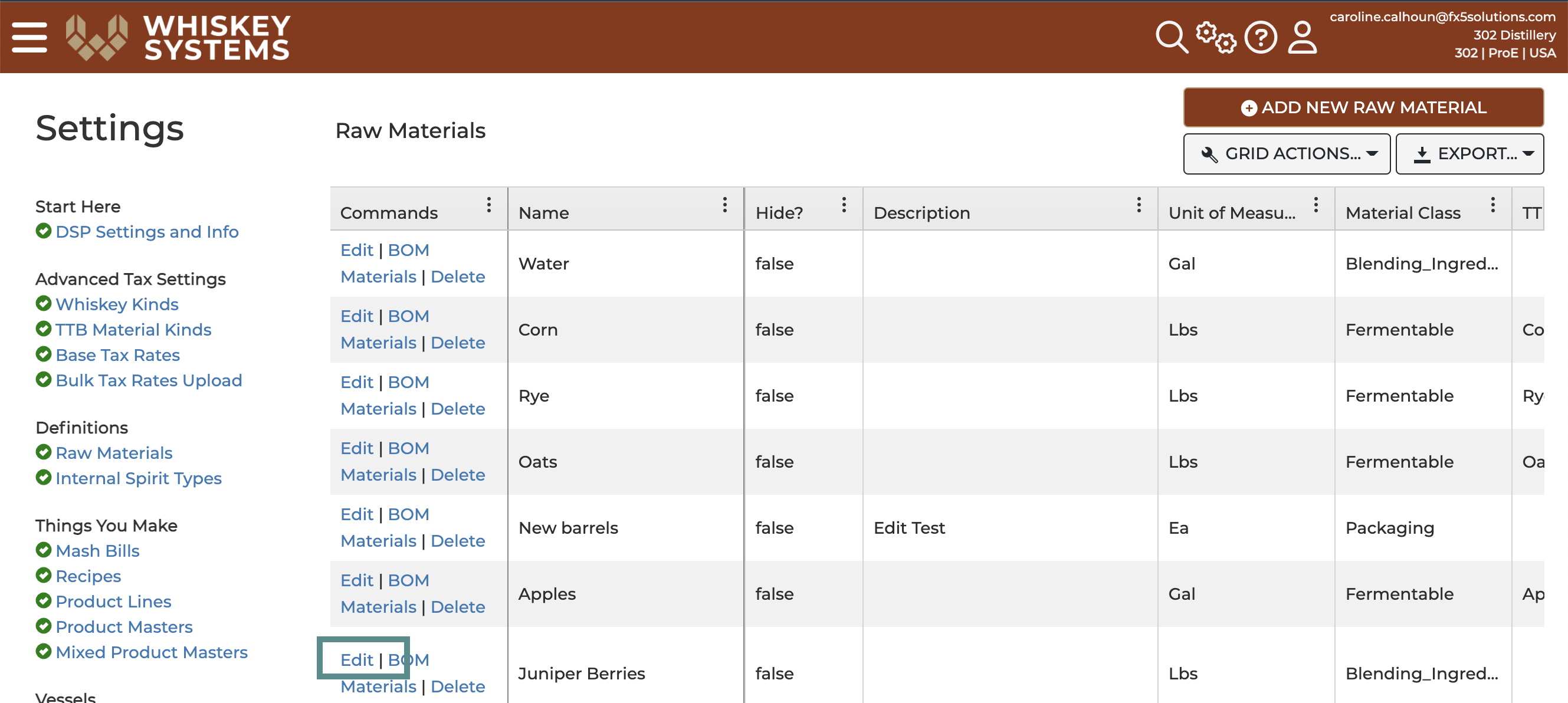Open Hide? column options menu

pyautogui.click(x=844, y=205)
